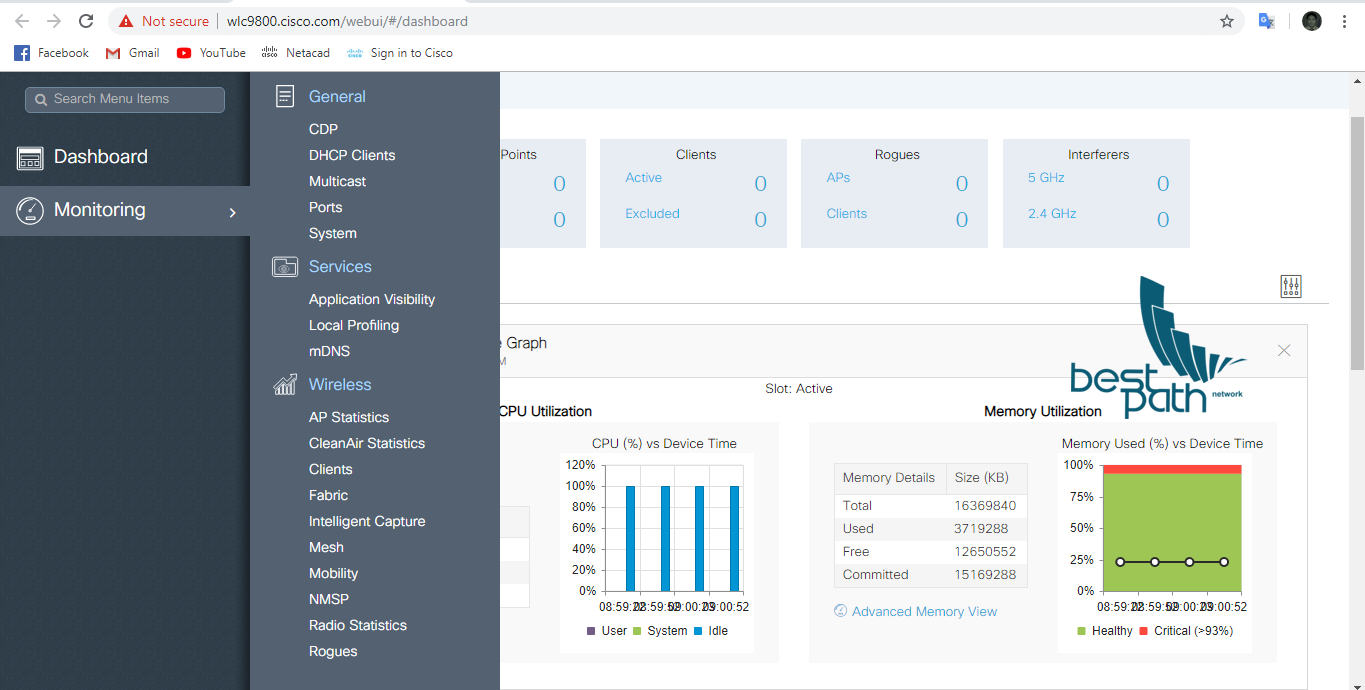Click the Services section icon
1365x690 pixels.
click(x=284, y=266)
